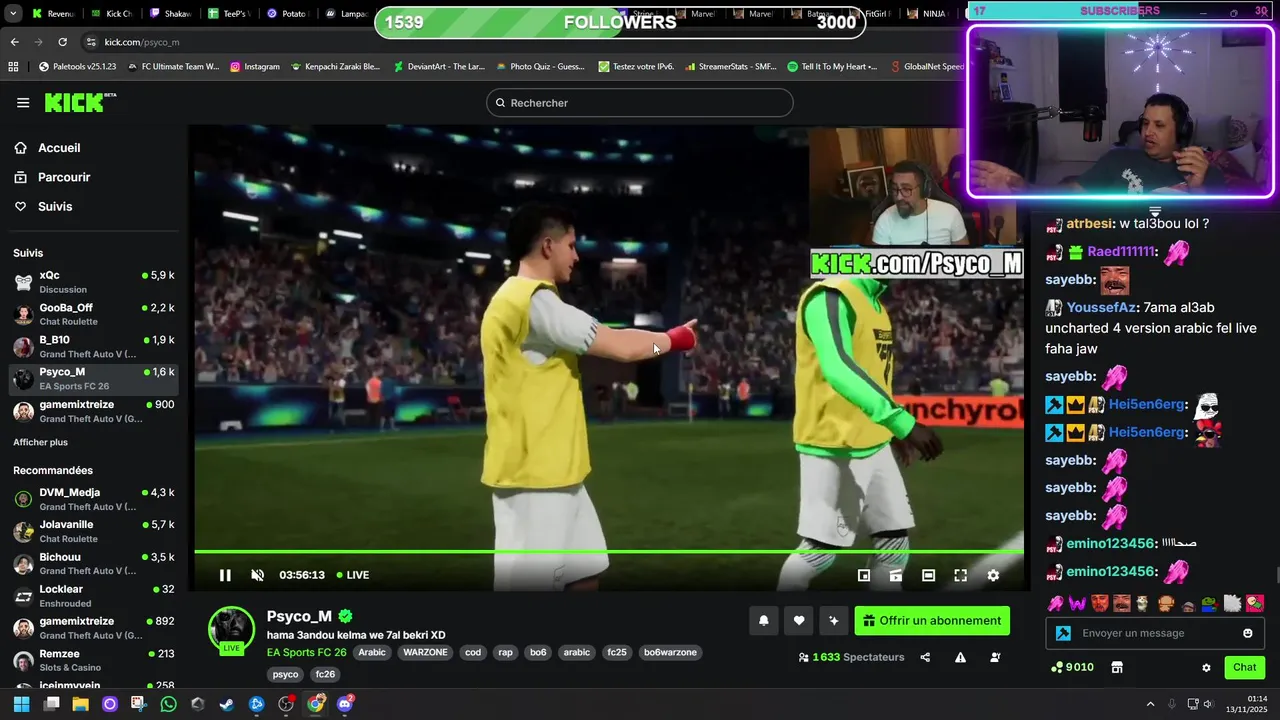Open the Paletools bookmark
This screenshot has height=720, width=1280.
[77, 67]
